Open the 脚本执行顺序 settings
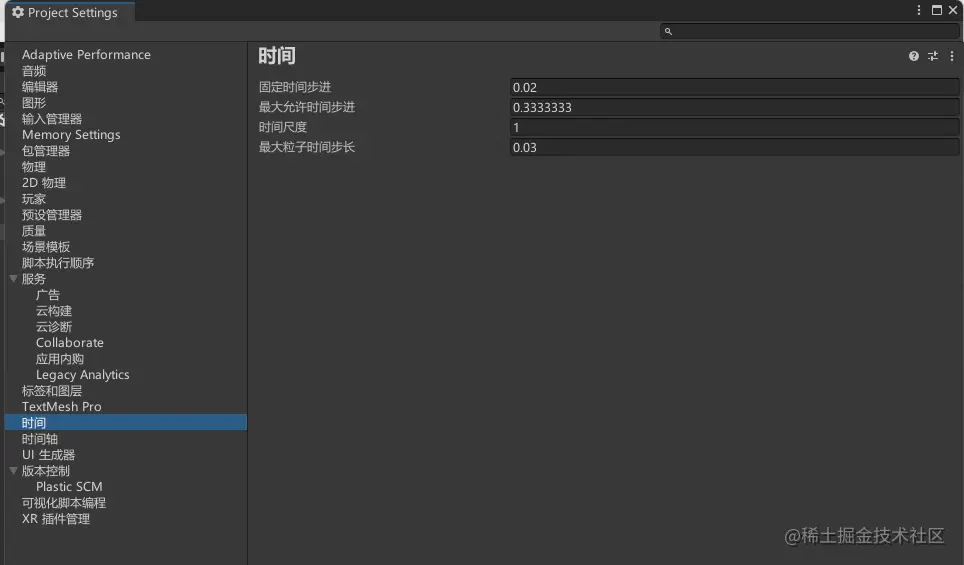The height and width of the screenshot is (565, 964). pyautogui.click(x=58, y=263)
